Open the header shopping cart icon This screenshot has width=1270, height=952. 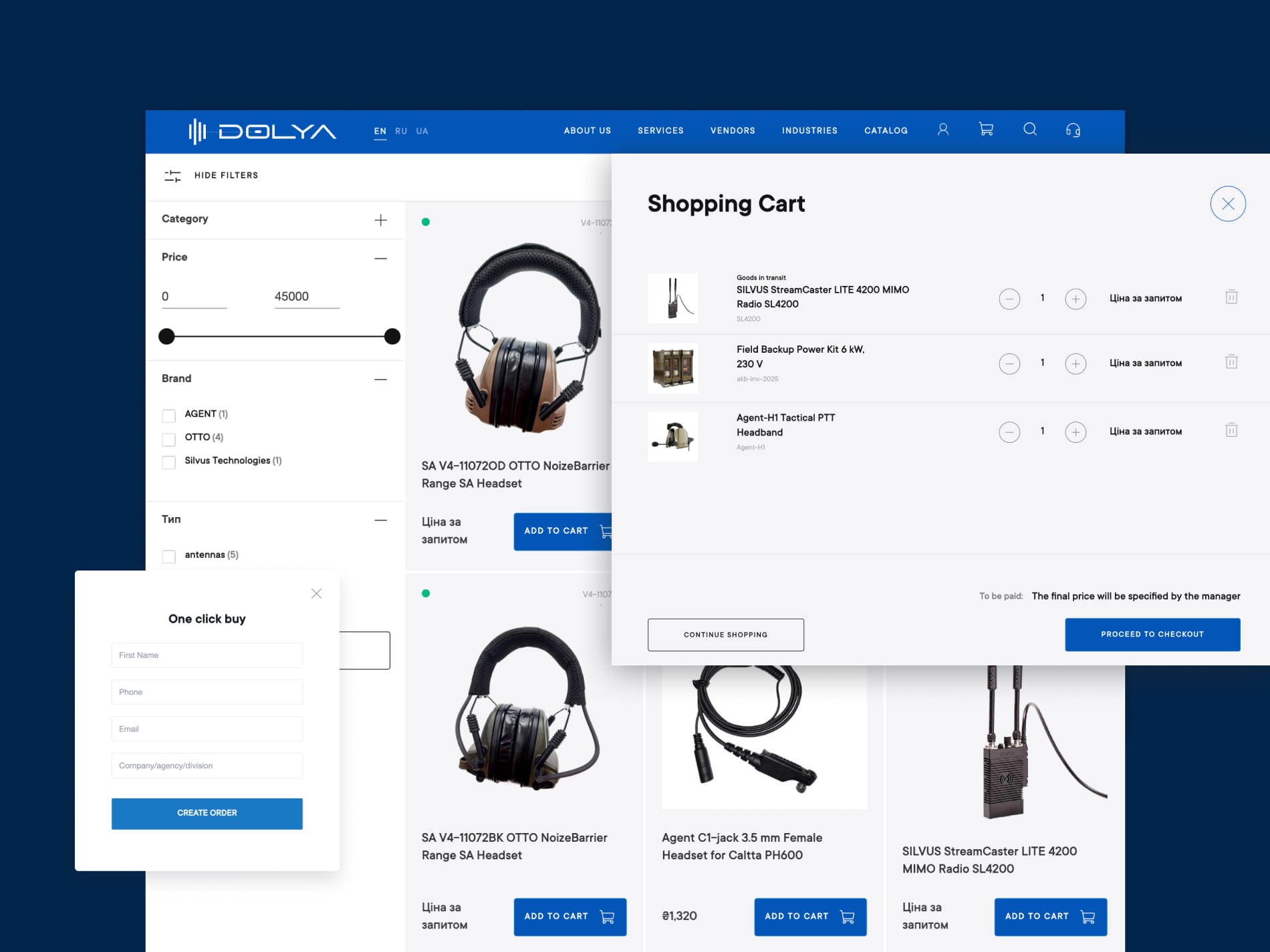(x=986, y=130)
